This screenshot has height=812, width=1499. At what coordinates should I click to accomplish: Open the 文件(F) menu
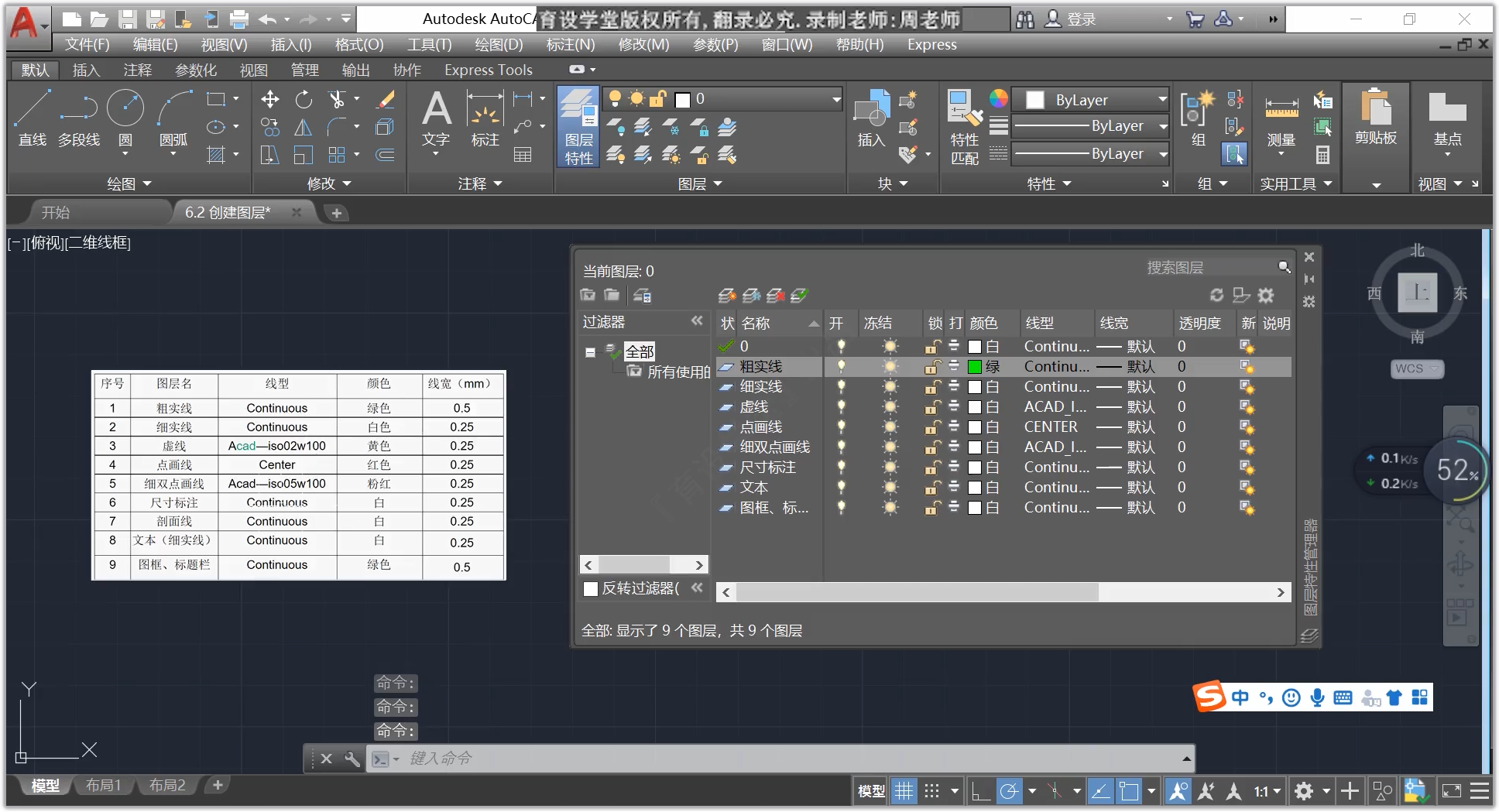[87, 44]
